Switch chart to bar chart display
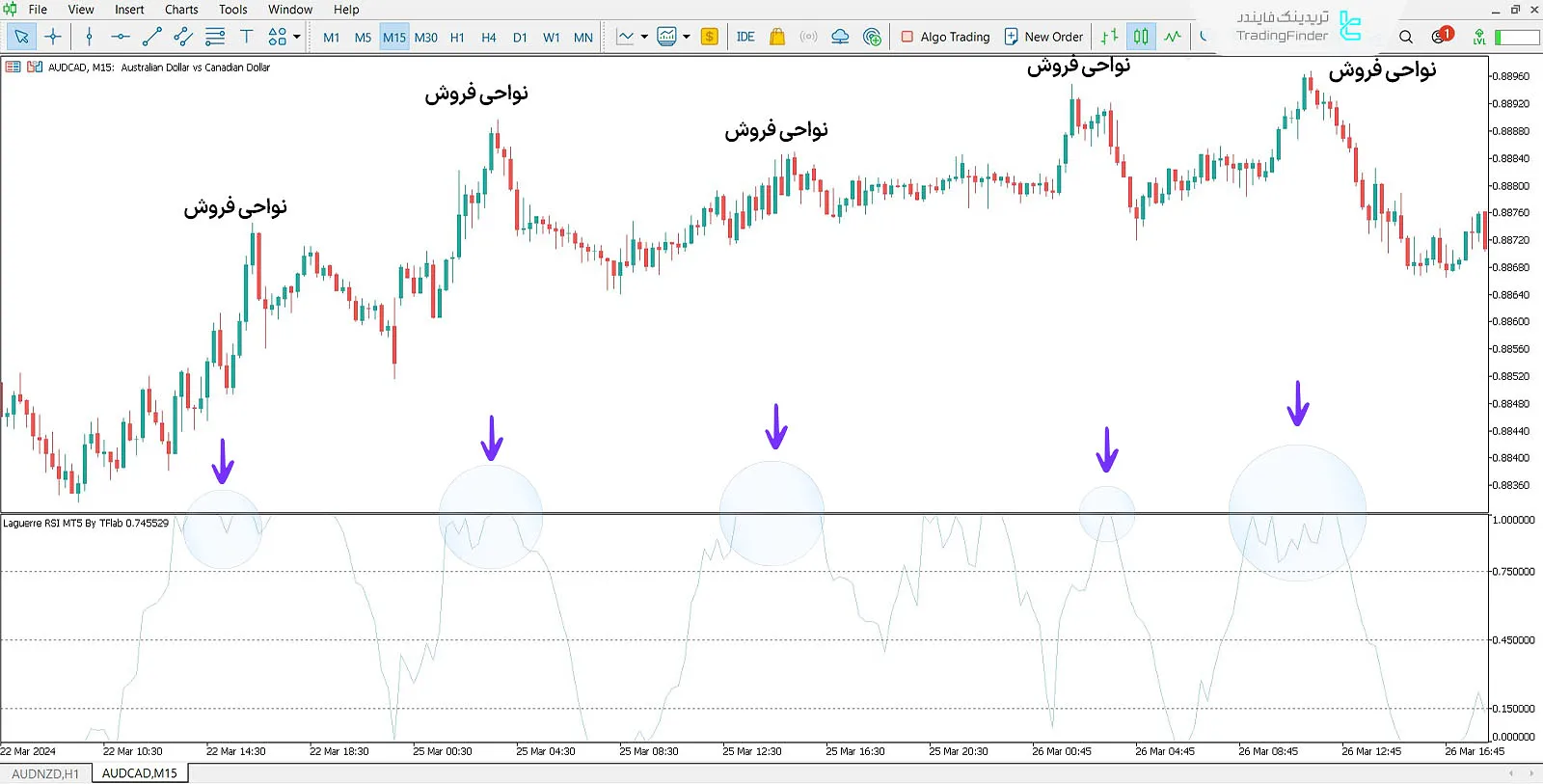 1110,37
